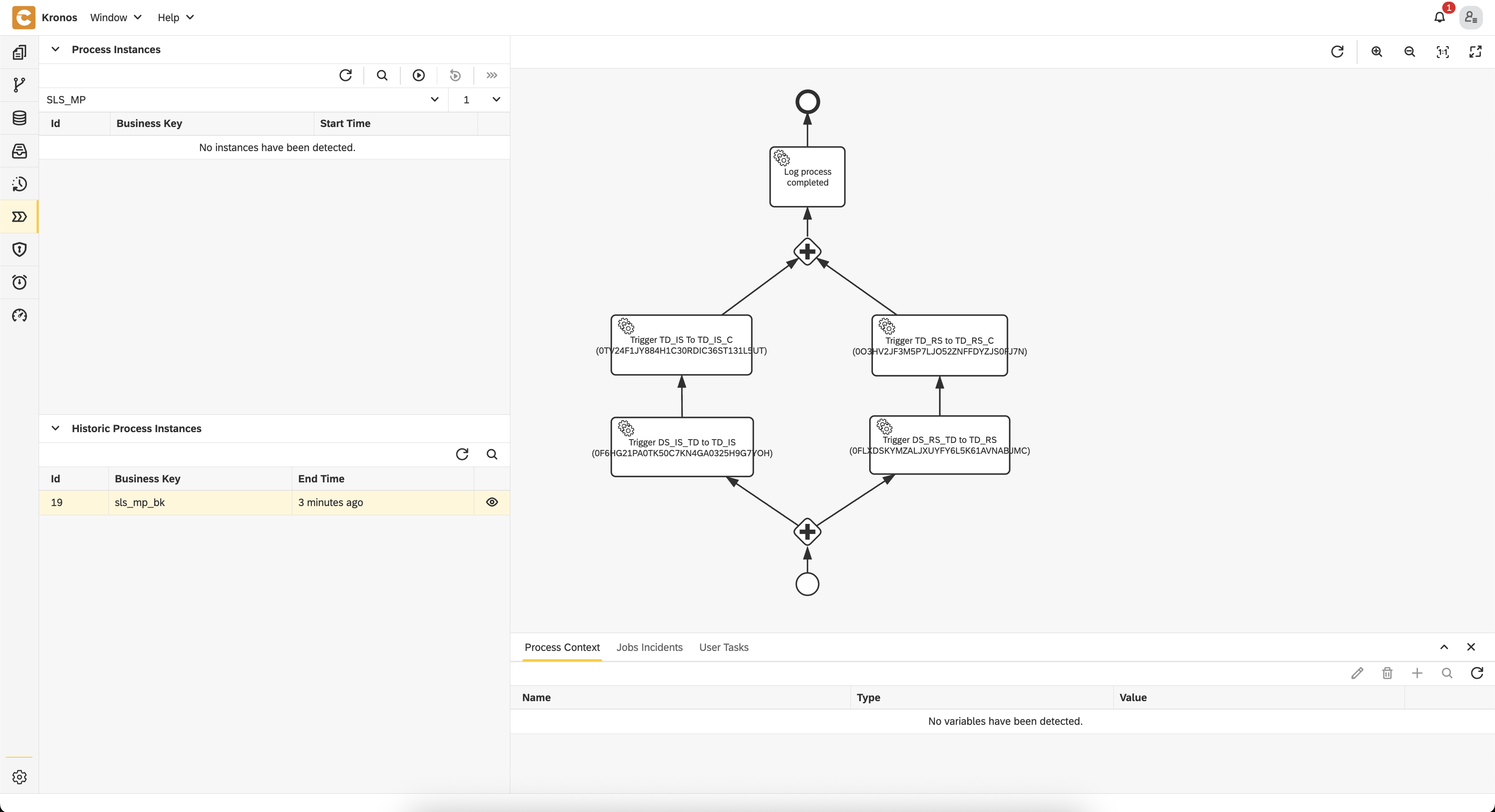
Task: Open the inbox tray icon in the sidebar
Action: [19, 151]
